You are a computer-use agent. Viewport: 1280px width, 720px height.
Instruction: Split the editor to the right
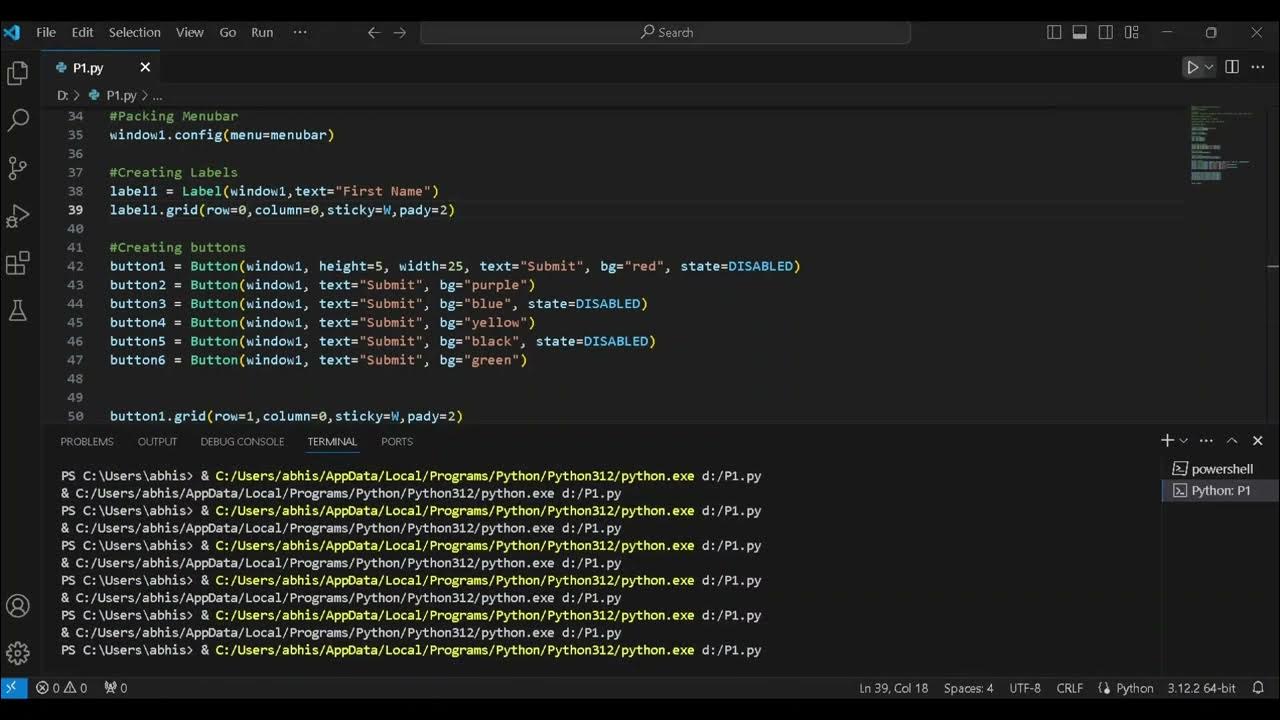[x=1232, y=67]
